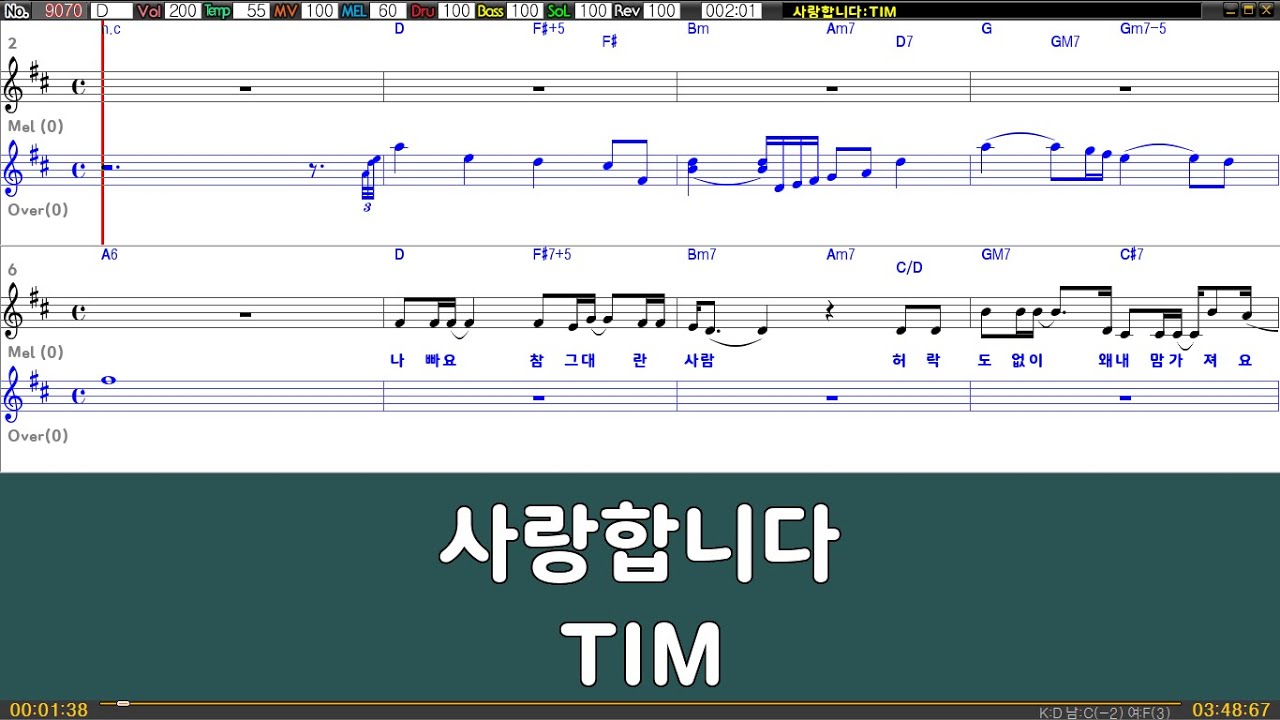Click the lyric word 맘가
Viewport: 1280px width, 720px height.
(1167, 360)
